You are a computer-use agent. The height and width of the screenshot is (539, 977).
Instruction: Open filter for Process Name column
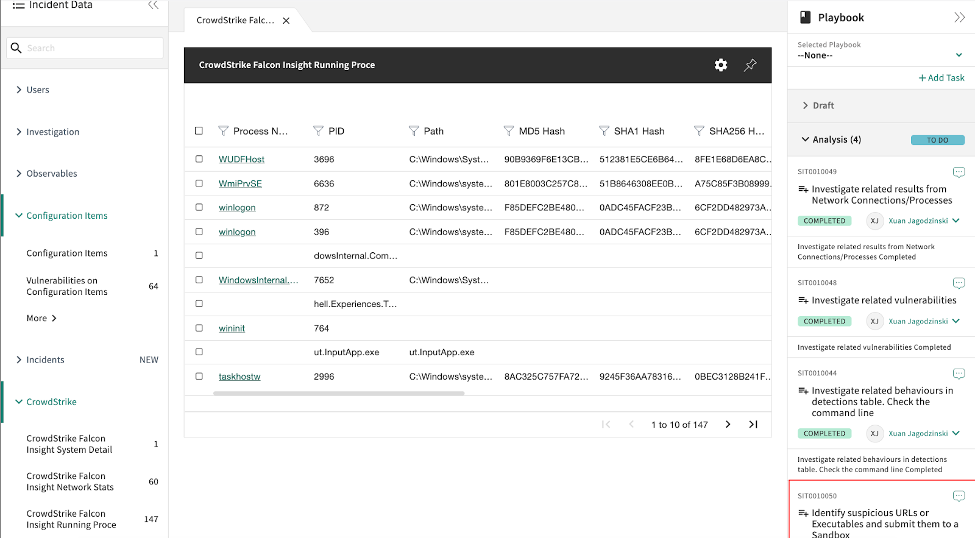(223, 131)
